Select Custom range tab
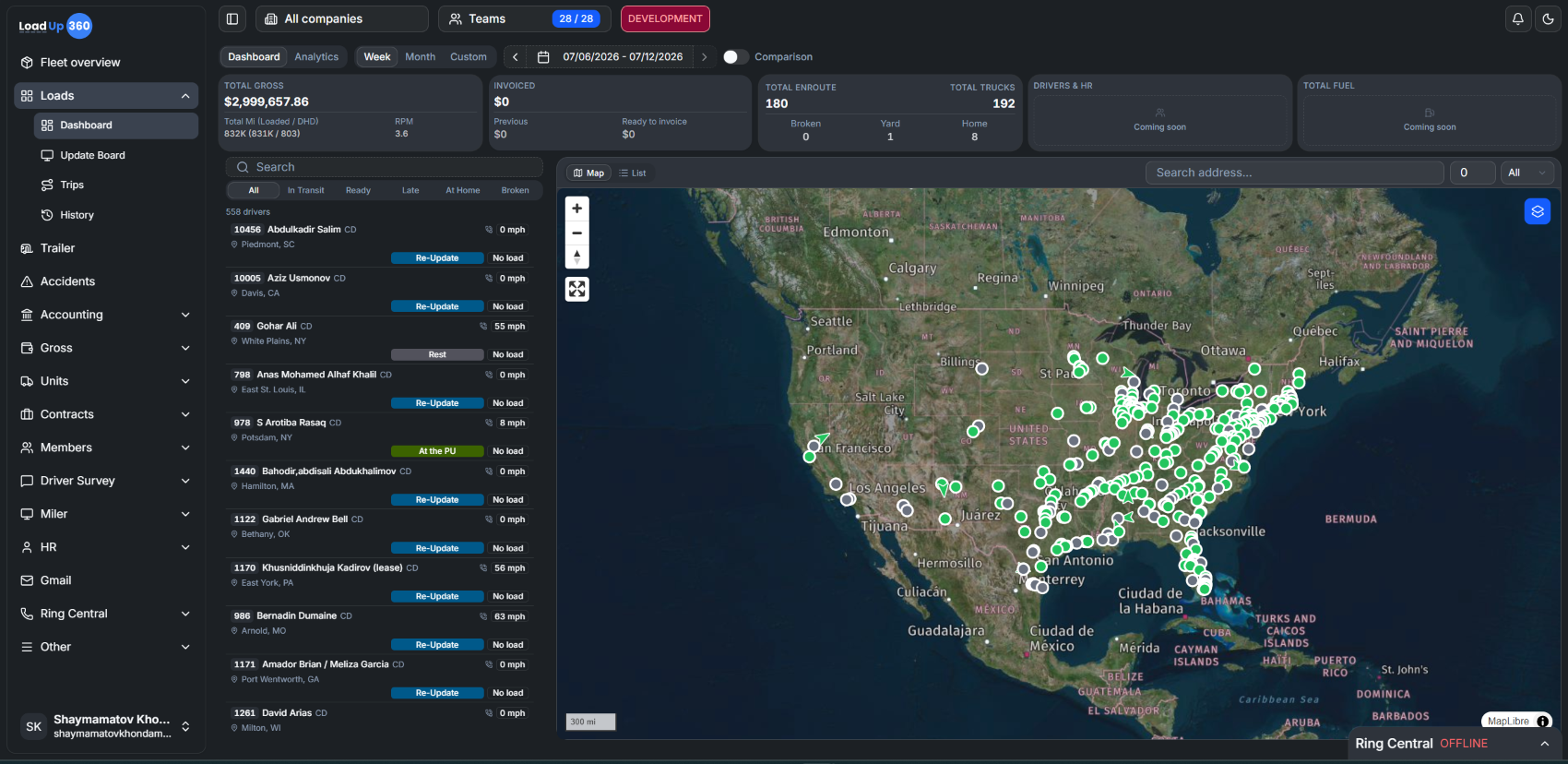 click(x=469, y=57)
